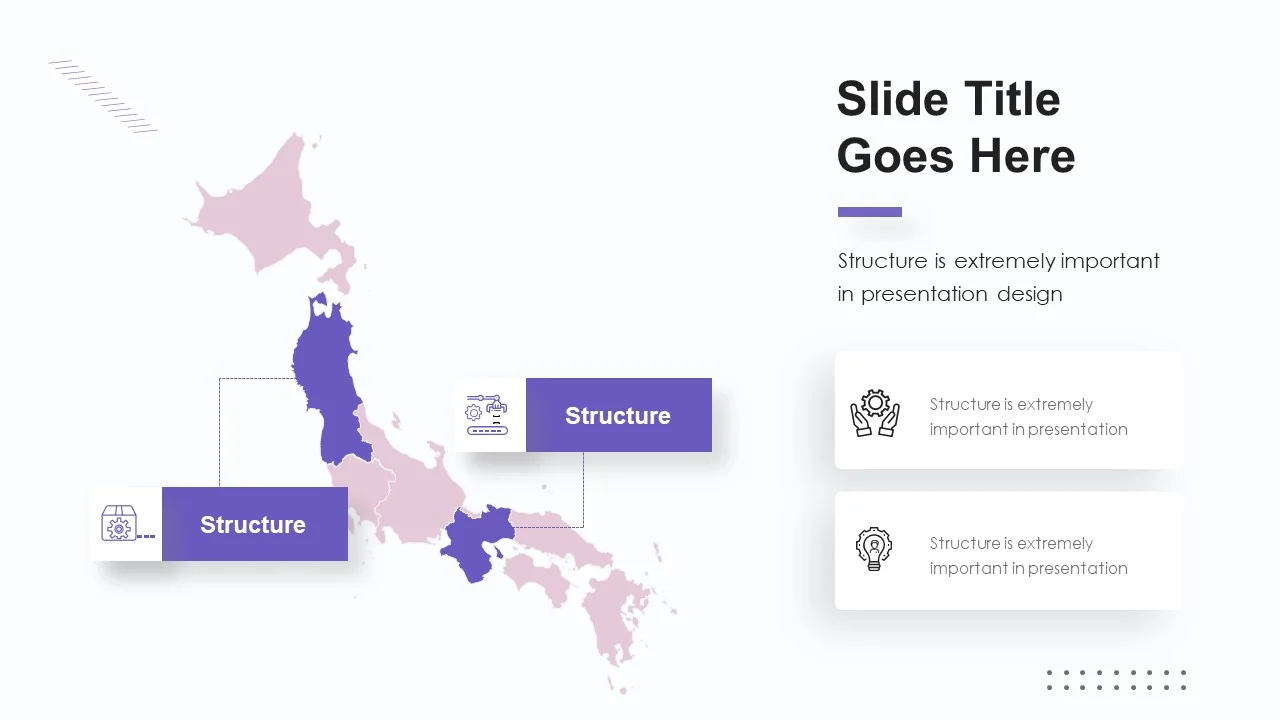This screenshot has height=720, width=1280.
Task: Click the diagonal striped lines decoration
Action: click(x=103, y=96)
